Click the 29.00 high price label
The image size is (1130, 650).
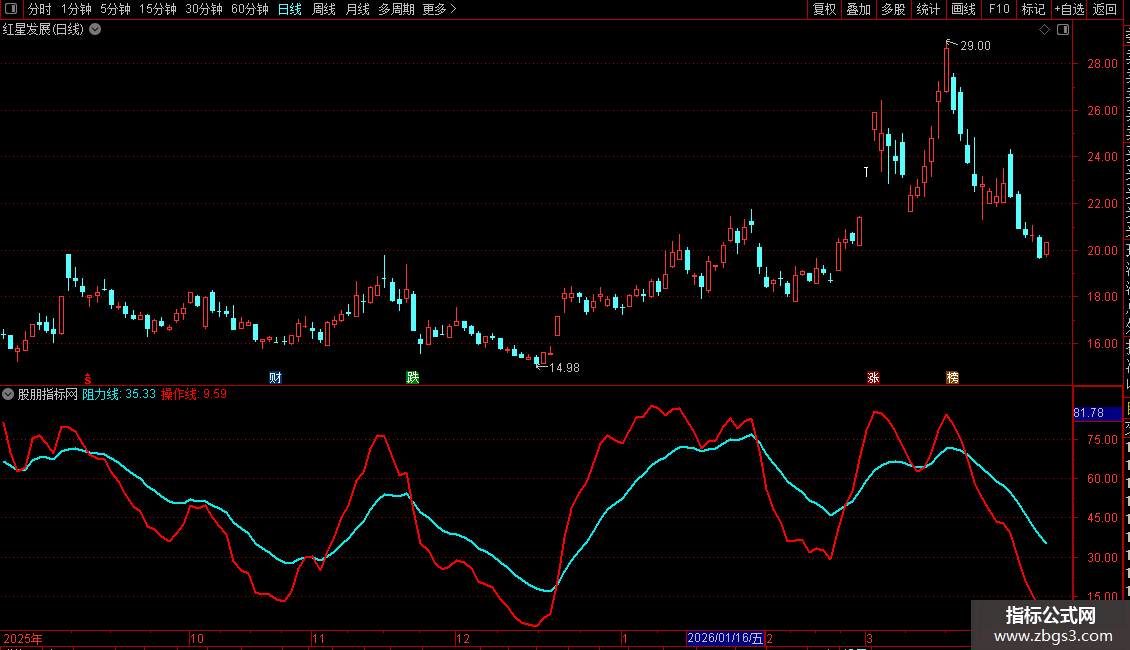pyautogui.click(x=976, y=45)
